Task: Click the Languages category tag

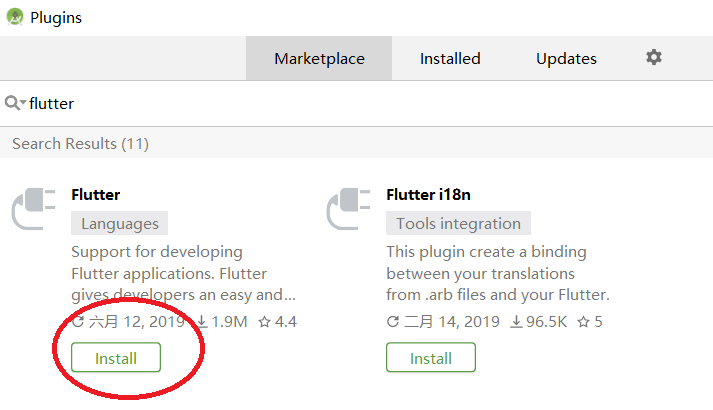Action: click(x=120, y=223)
